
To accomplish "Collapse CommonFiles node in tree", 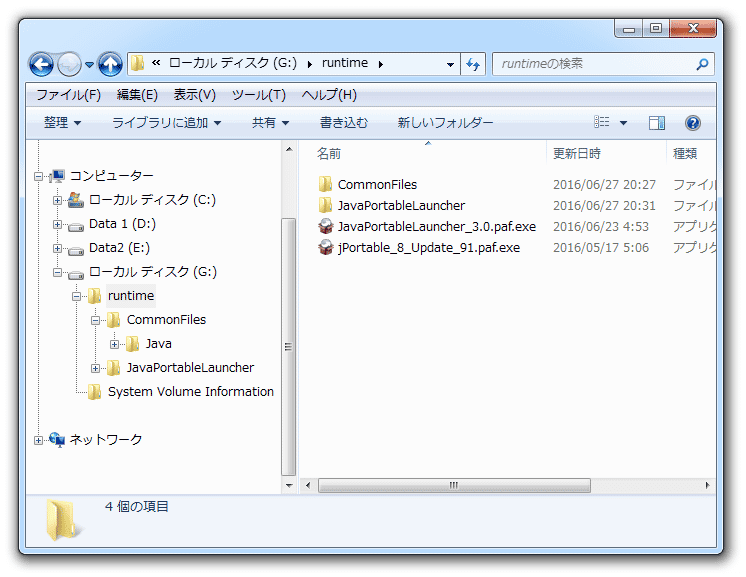I will click(x=95, y=320).
